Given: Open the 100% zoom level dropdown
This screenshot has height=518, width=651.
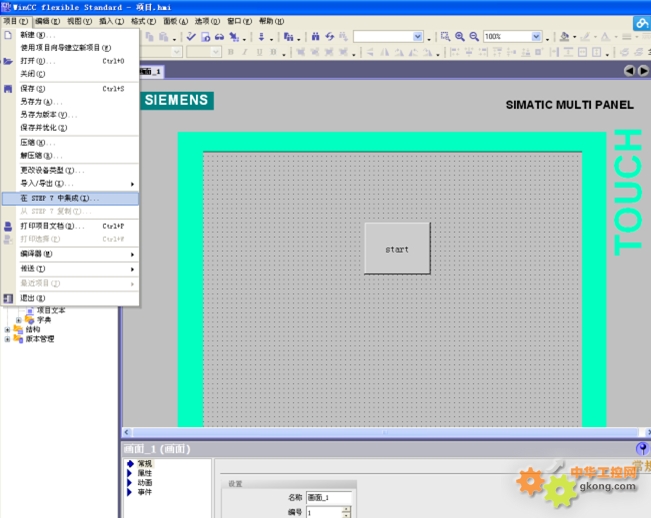Looking at the screenshot, I should coord(536,37).
